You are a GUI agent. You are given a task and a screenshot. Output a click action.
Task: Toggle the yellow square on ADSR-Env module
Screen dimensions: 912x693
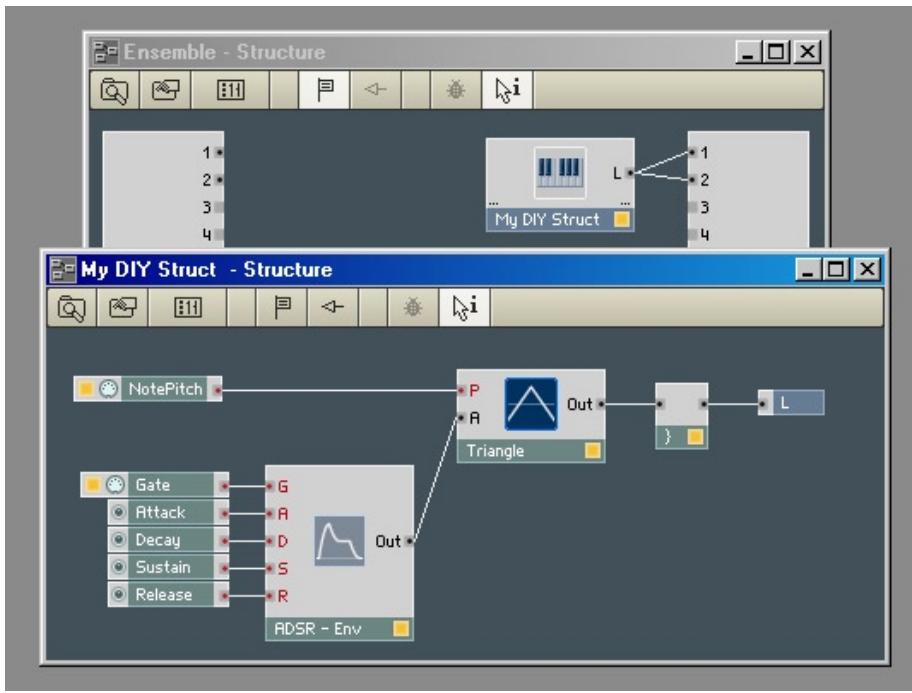399,626
